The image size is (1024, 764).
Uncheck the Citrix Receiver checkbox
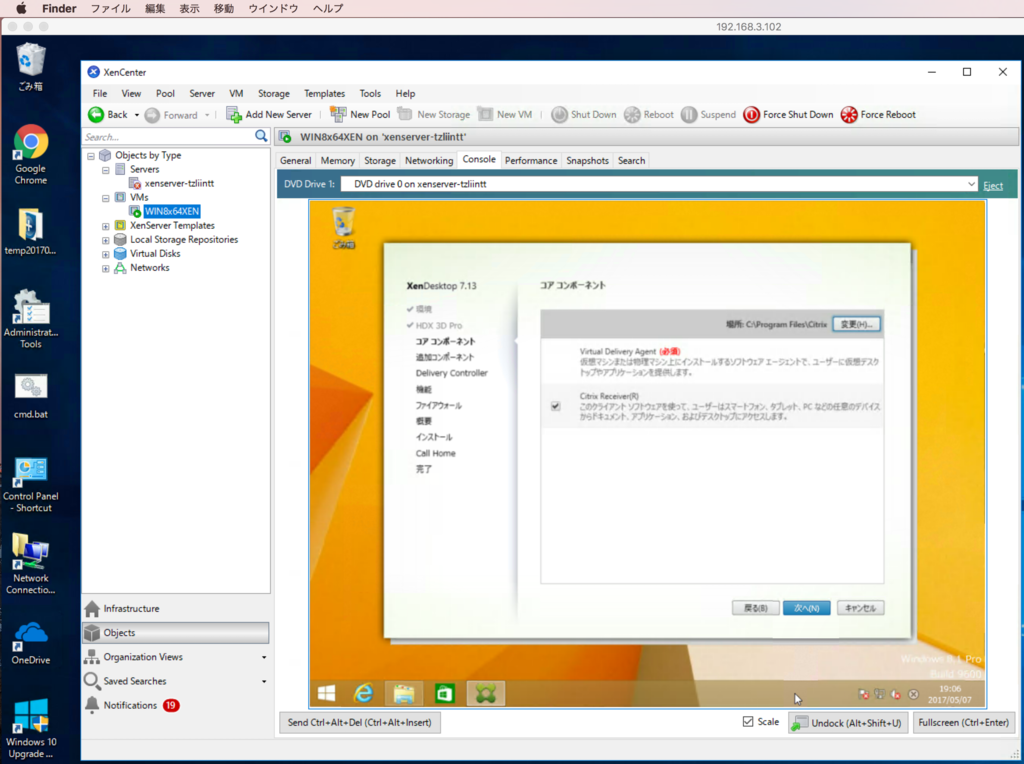556,406
